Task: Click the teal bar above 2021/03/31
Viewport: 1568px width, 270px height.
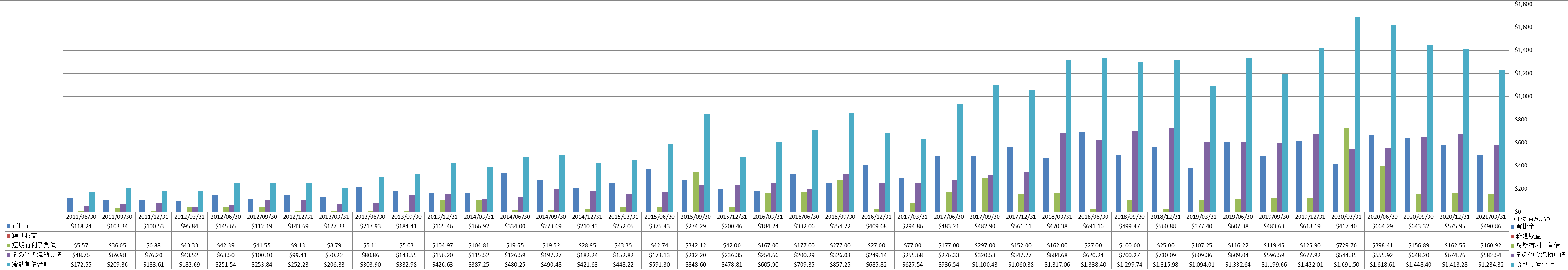Action: 1502,141
